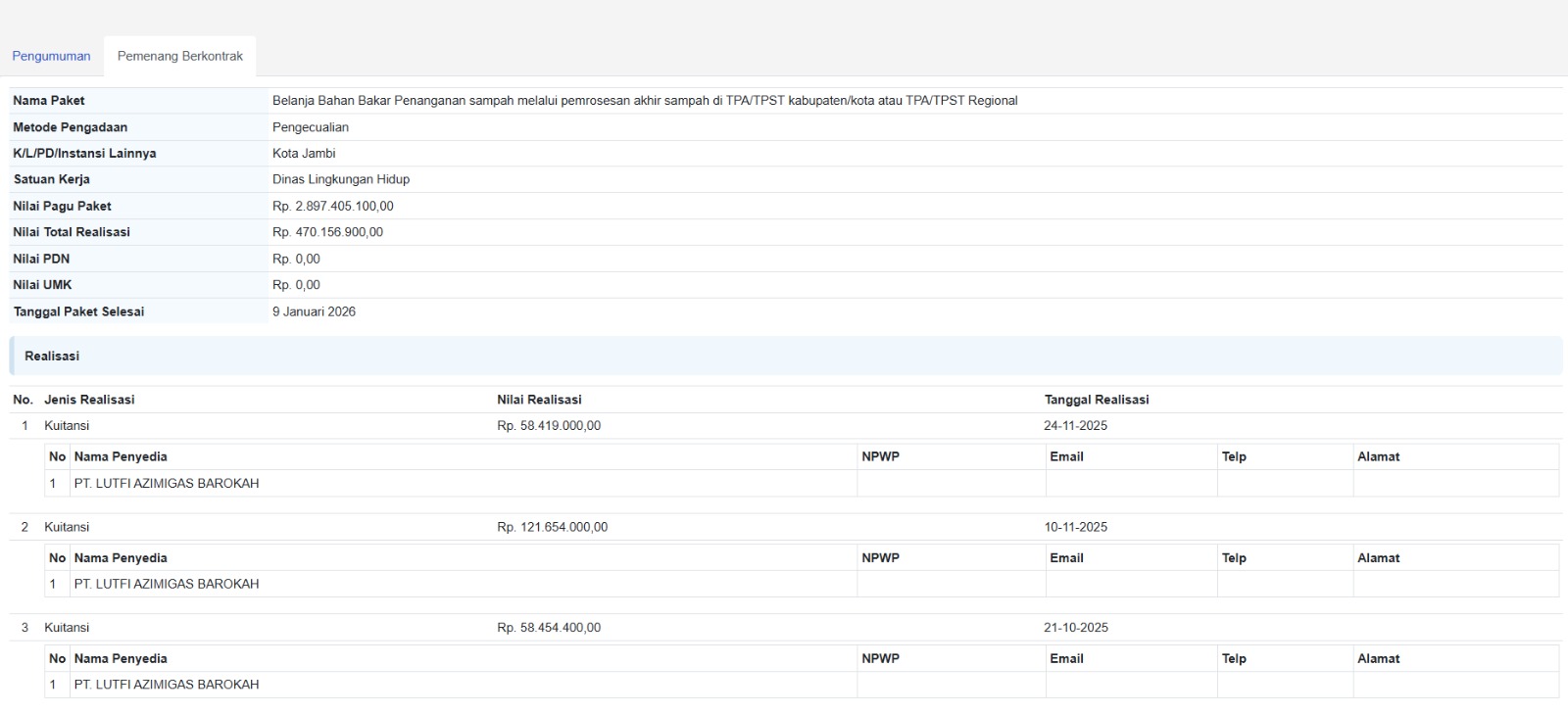Click the Realisasi section header
Image resolution: width=1568 pixels, height=714 pixels.
pos(52,357)
